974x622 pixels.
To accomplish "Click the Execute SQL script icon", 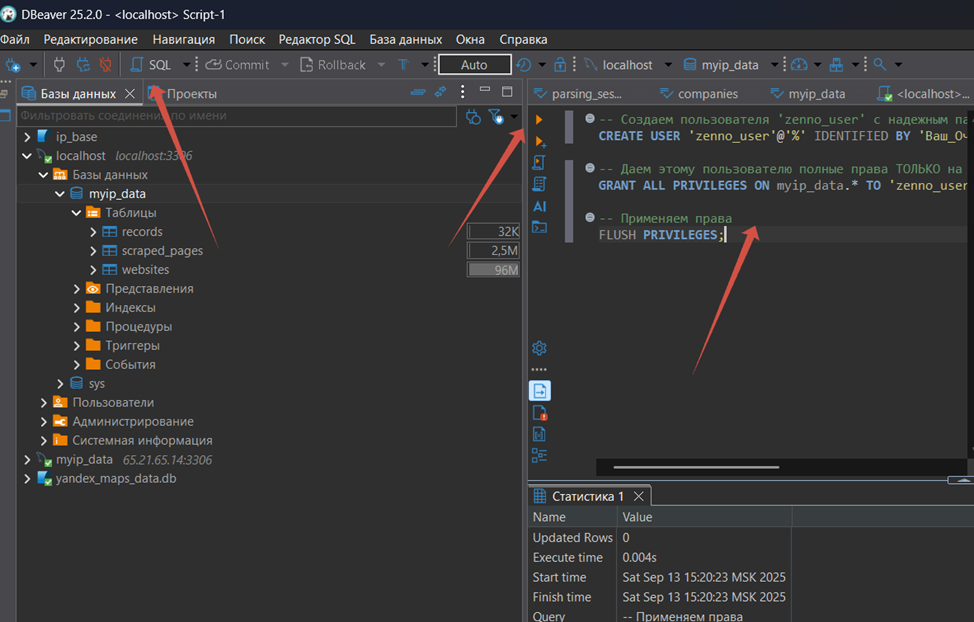I will [539, 163].
